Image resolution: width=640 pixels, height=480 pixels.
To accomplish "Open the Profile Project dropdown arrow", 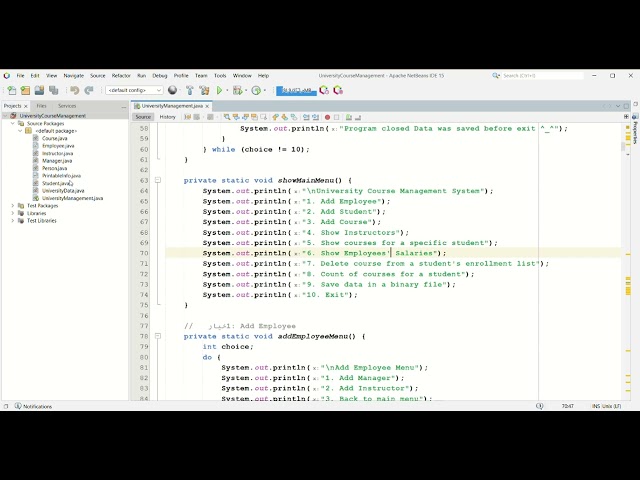I will 264,91.
